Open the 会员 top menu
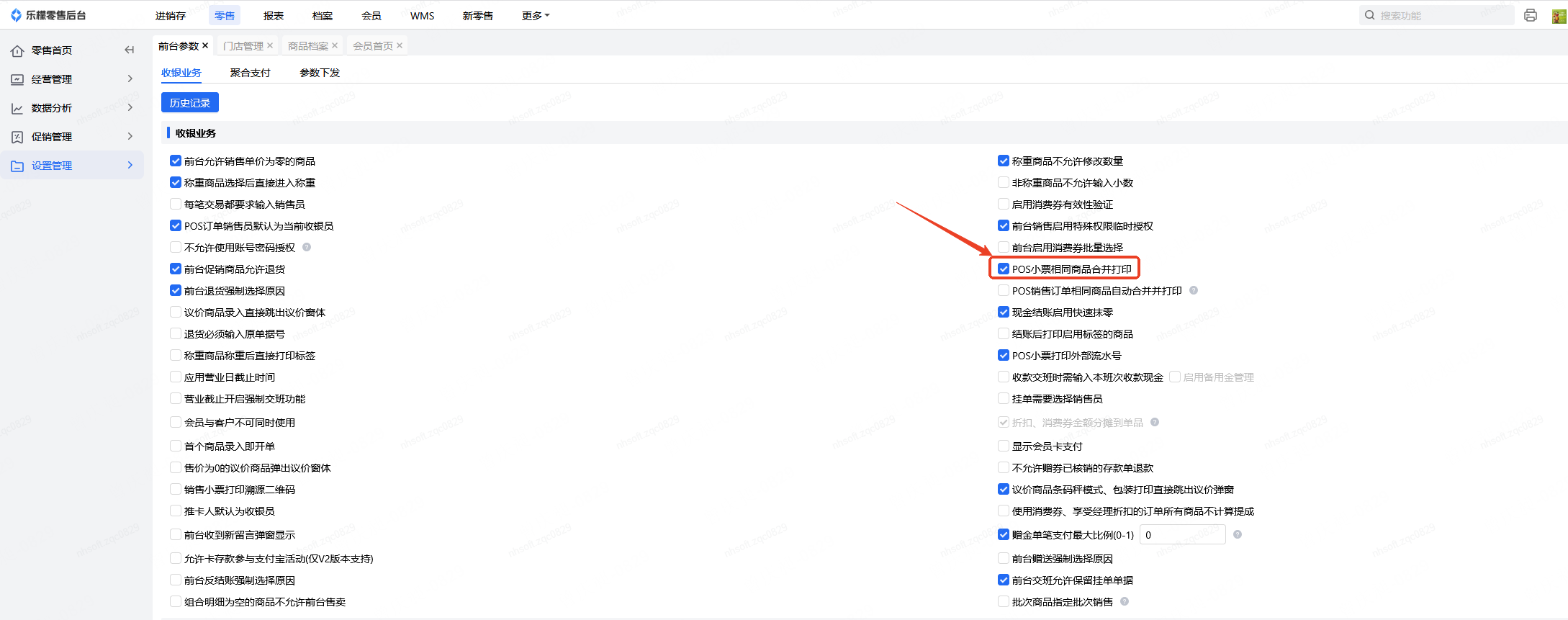Screen dimensions: 1568x620 tap(371, 16)
